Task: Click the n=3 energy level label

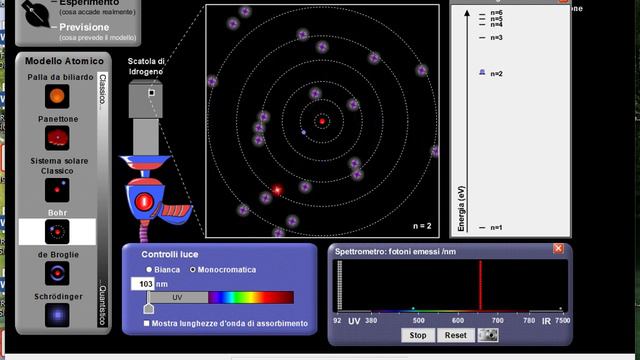Action: (496, 38)
